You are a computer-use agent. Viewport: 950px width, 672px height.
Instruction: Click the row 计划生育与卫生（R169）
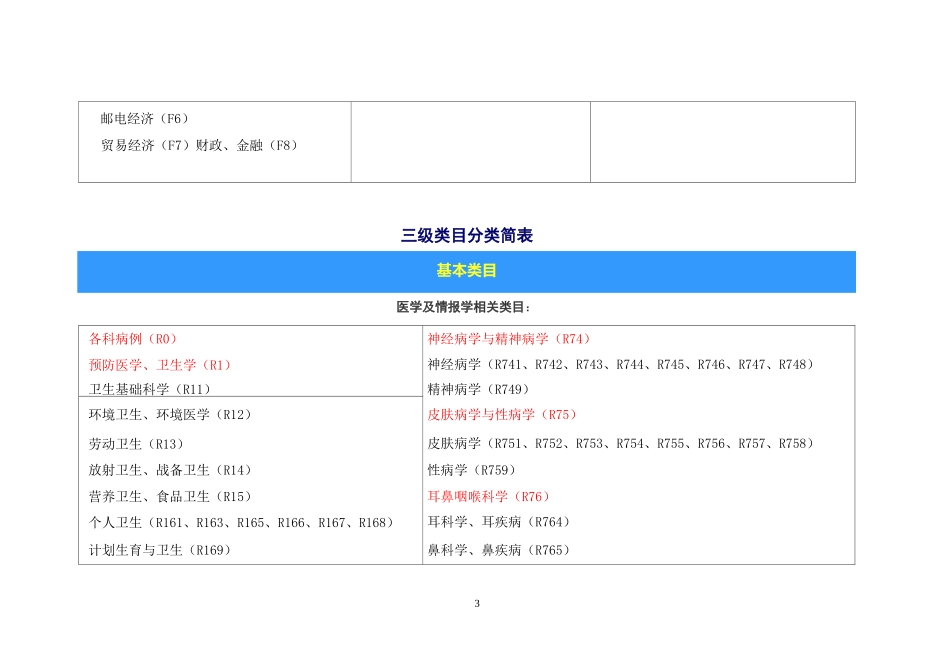point(161,550)
